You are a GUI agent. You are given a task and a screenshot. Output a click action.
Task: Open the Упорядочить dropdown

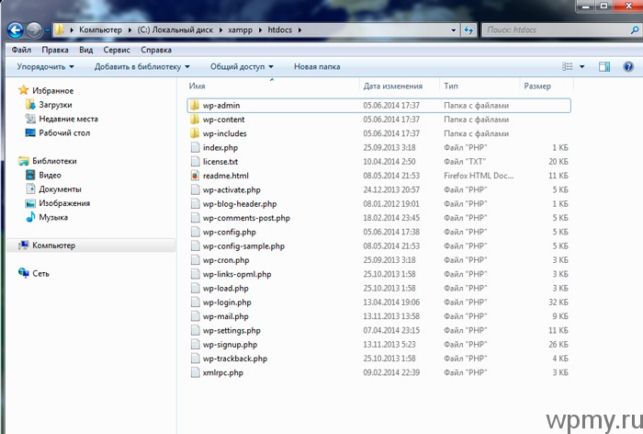(x=45, y=66)
